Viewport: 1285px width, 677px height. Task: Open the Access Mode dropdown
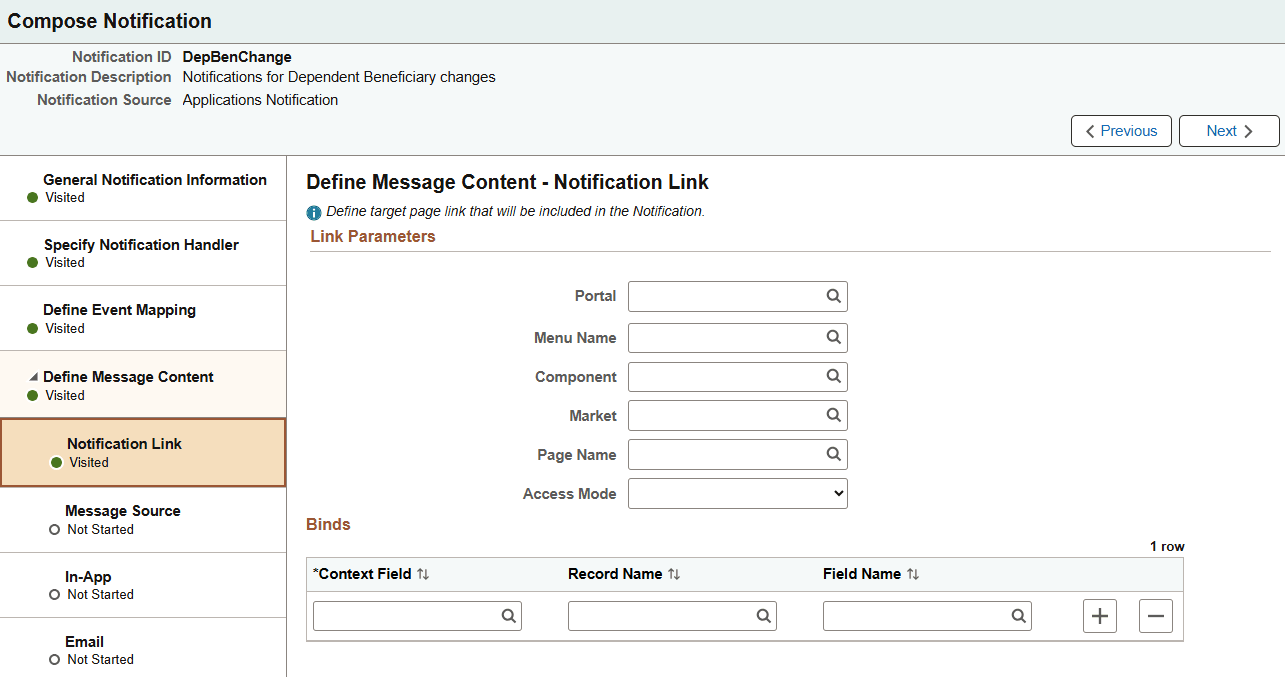tap(737, 493)
